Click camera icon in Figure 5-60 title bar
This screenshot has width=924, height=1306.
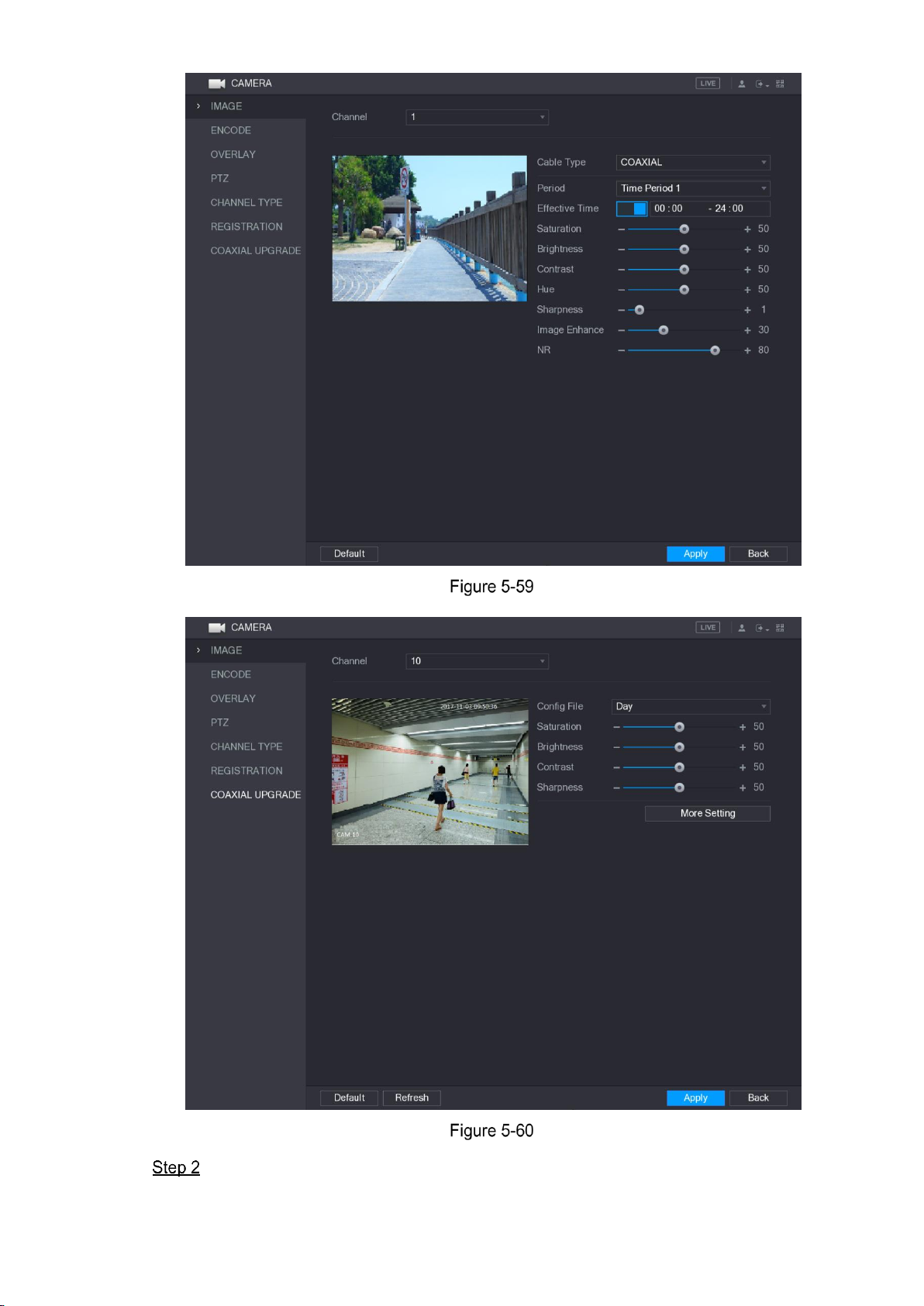(217, 628)
